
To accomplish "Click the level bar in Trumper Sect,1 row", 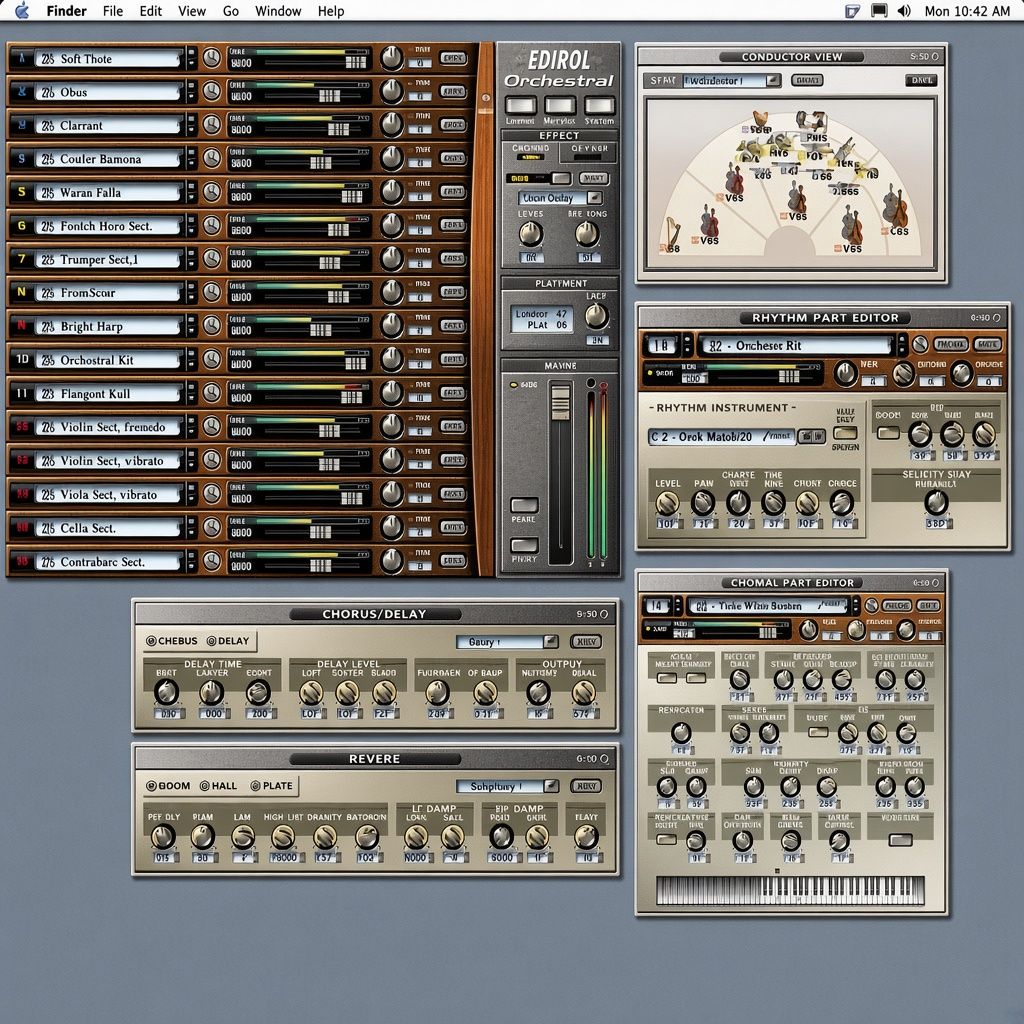I will (312, 252).
